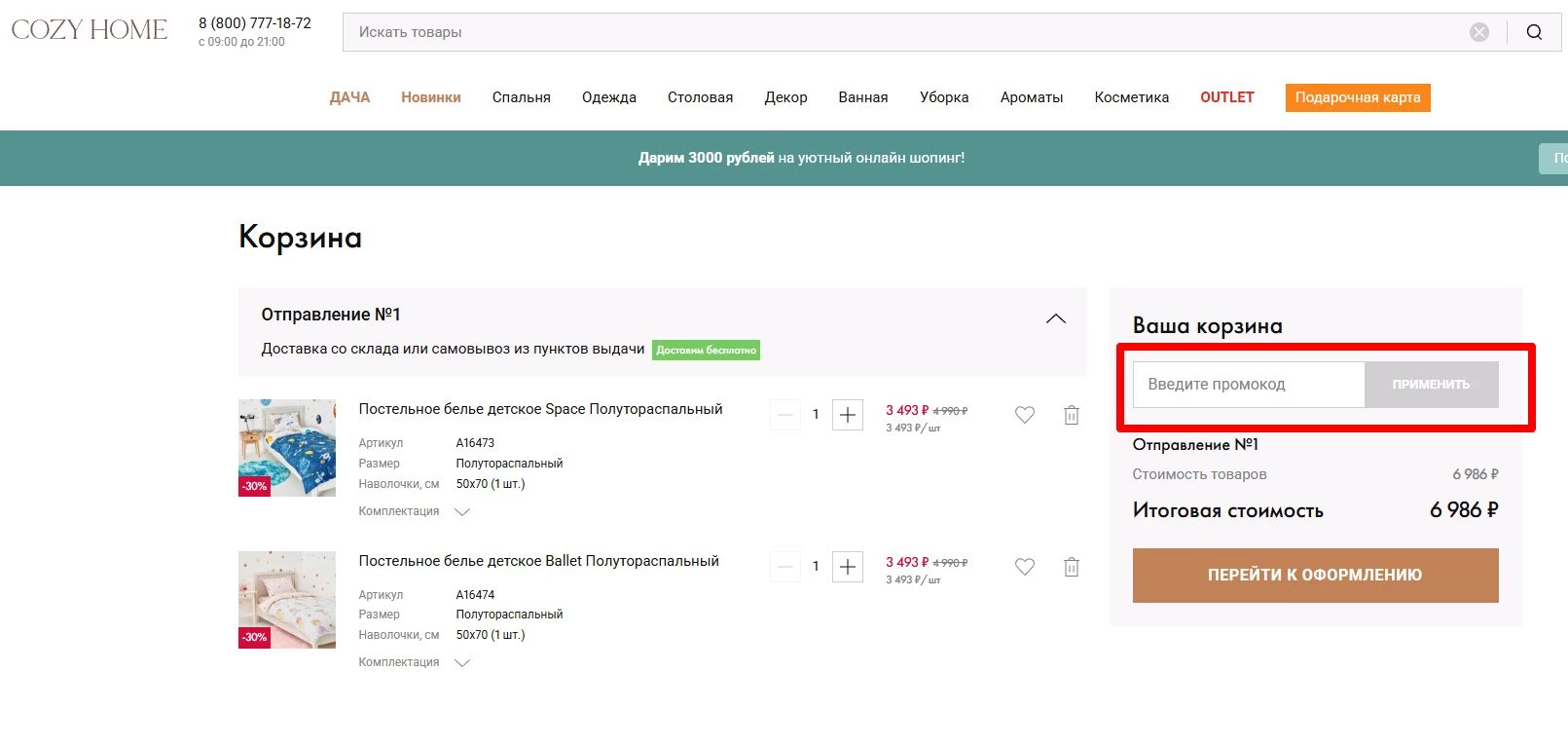Delete Space bedding set from cart
1568x746 pixels.
1072,415
